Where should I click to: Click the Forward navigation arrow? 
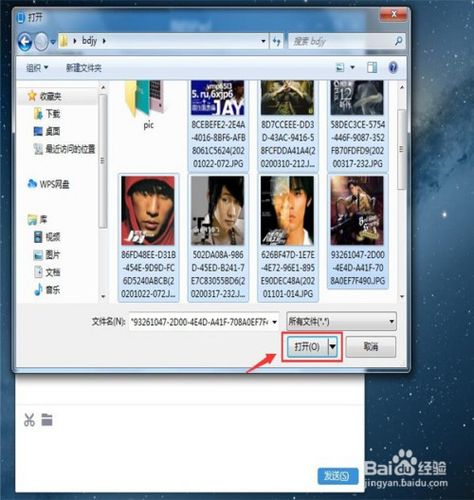41,42
